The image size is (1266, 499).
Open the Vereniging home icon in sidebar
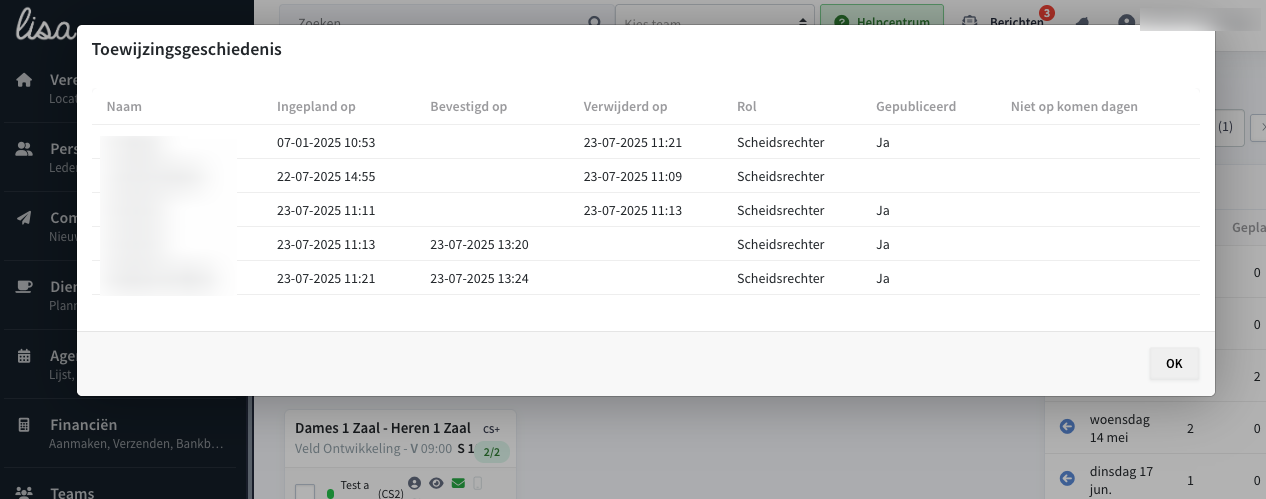point(25,80)
